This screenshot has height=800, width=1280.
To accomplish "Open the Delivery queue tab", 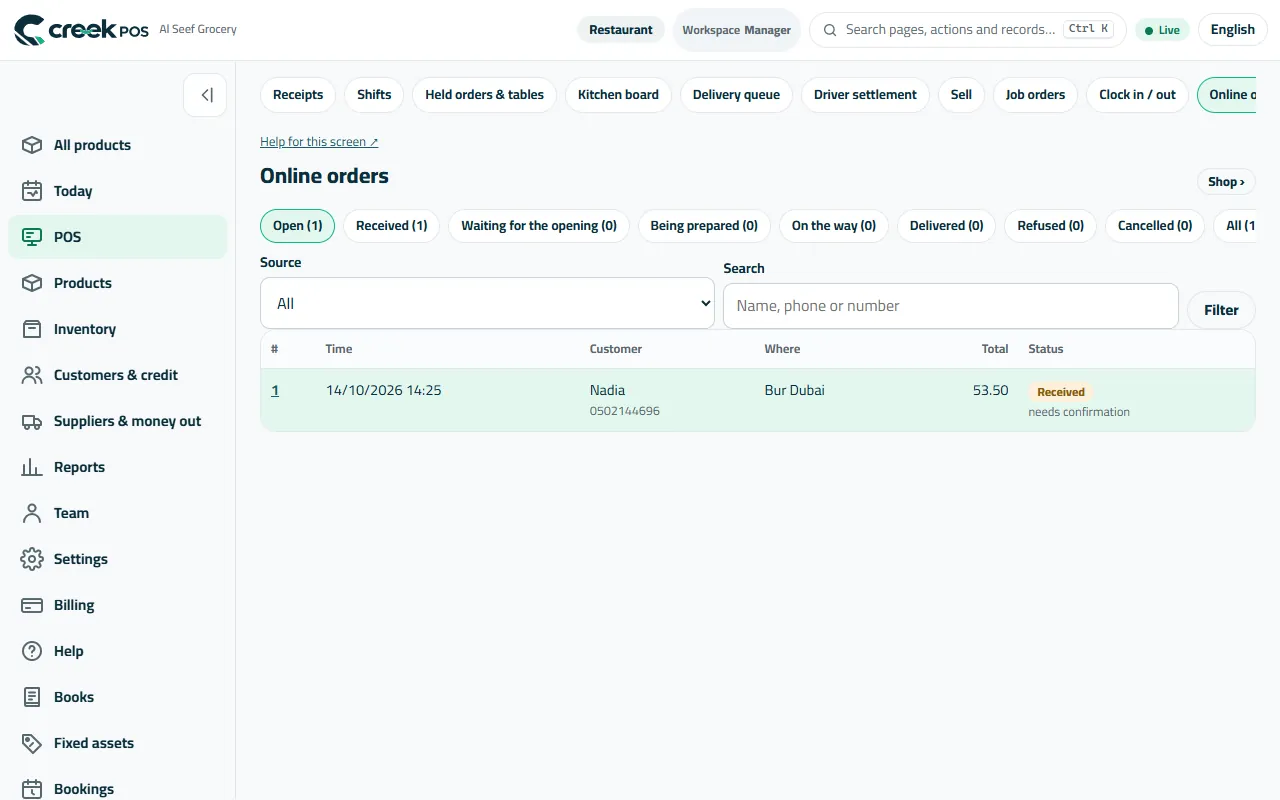I will click(x=736, y=95).
